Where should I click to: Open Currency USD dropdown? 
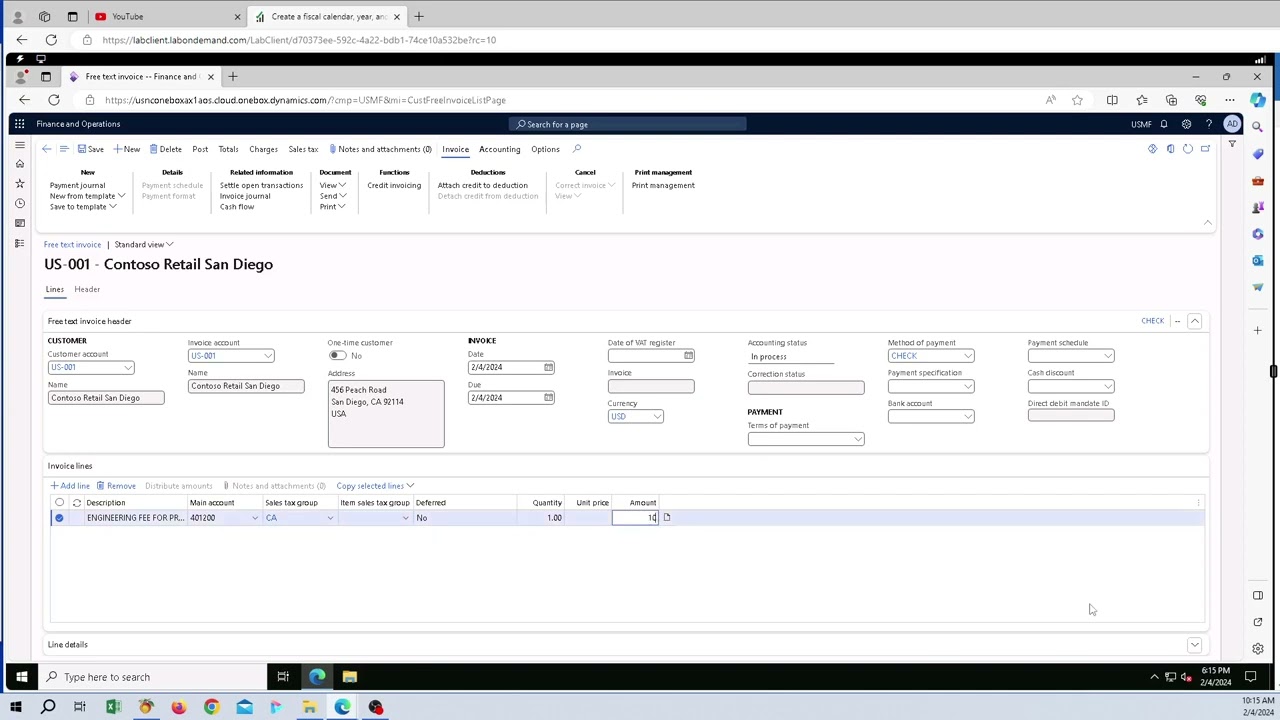coord(657,417)
